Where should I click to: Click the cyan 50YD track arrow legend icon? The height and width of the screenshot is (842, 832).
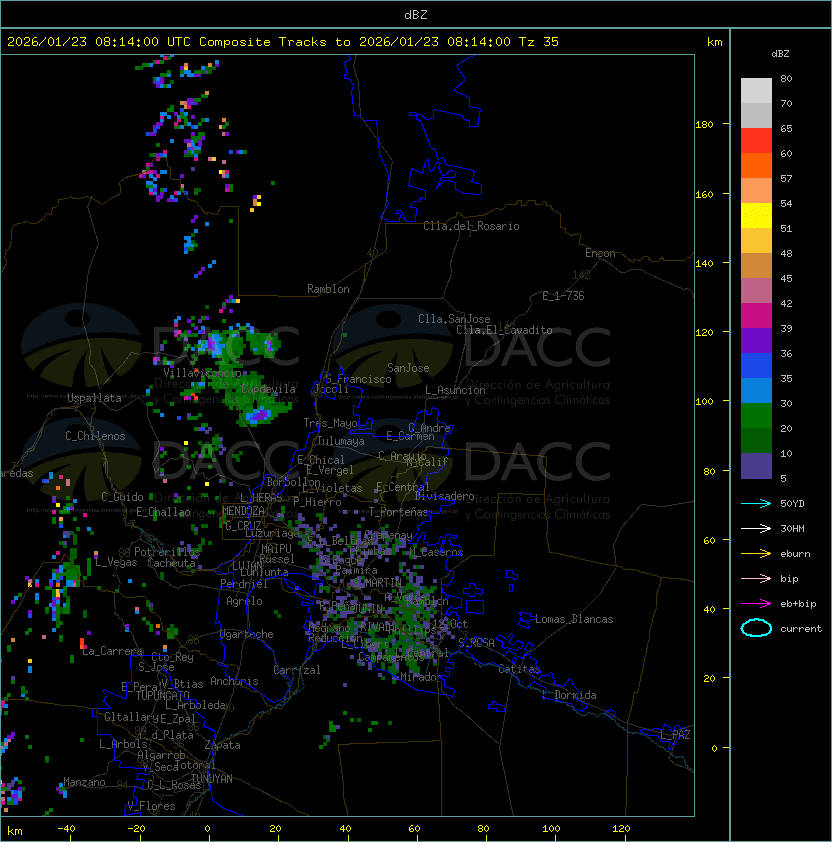coord(756,503)
